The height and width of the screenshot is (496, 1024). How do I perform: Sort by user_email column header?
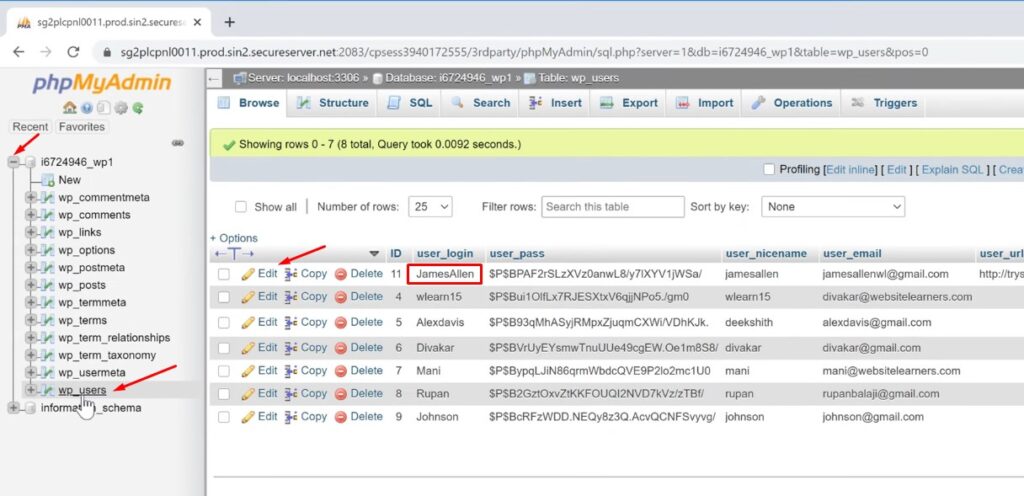[x=852, y=254]
